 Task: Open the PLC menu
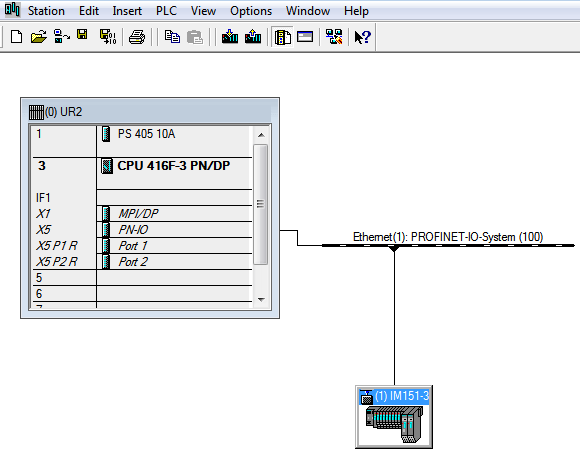click(166, 11)
